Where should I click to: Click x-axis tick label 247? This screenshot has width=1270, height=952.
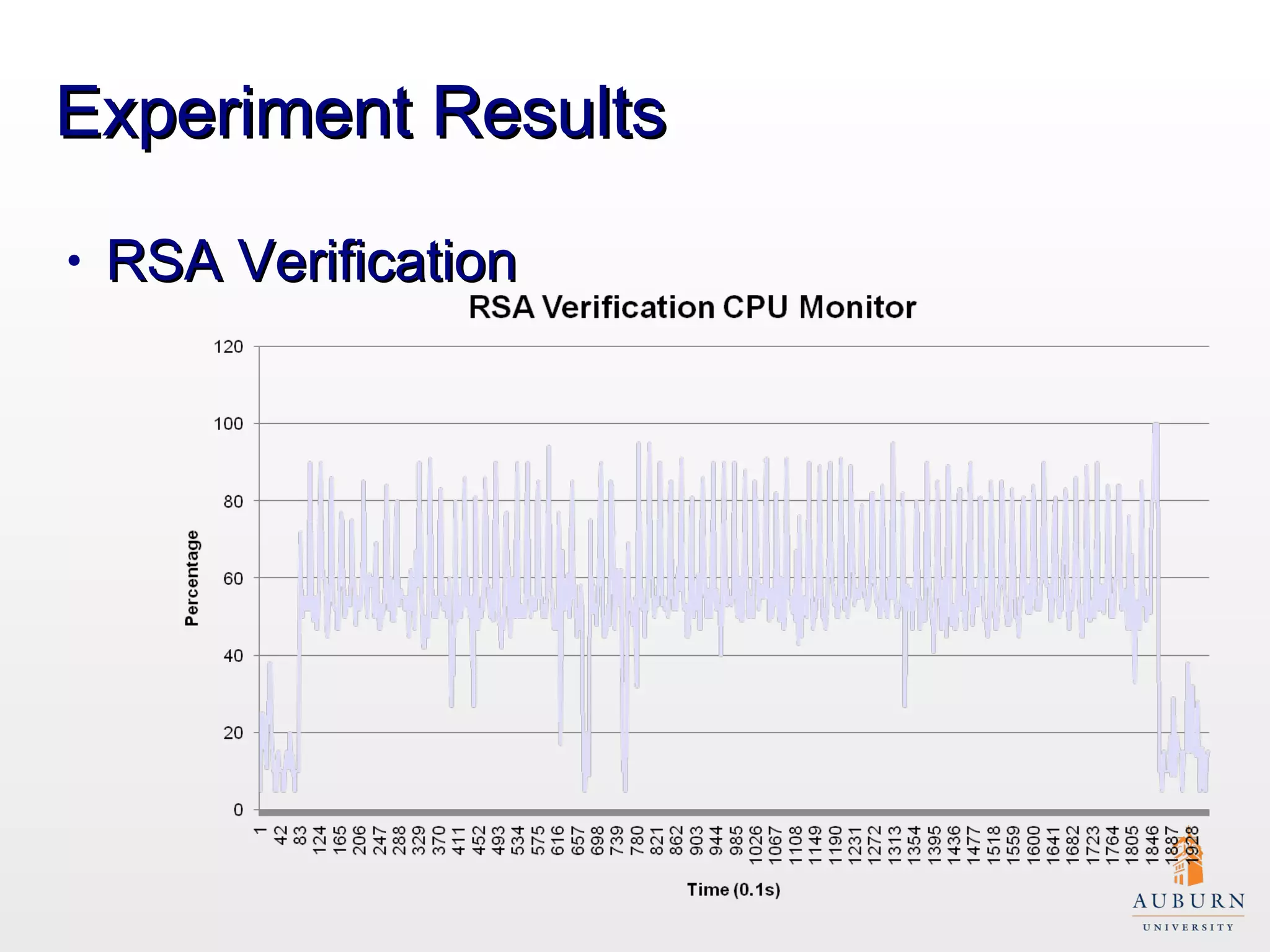(380, 840)
